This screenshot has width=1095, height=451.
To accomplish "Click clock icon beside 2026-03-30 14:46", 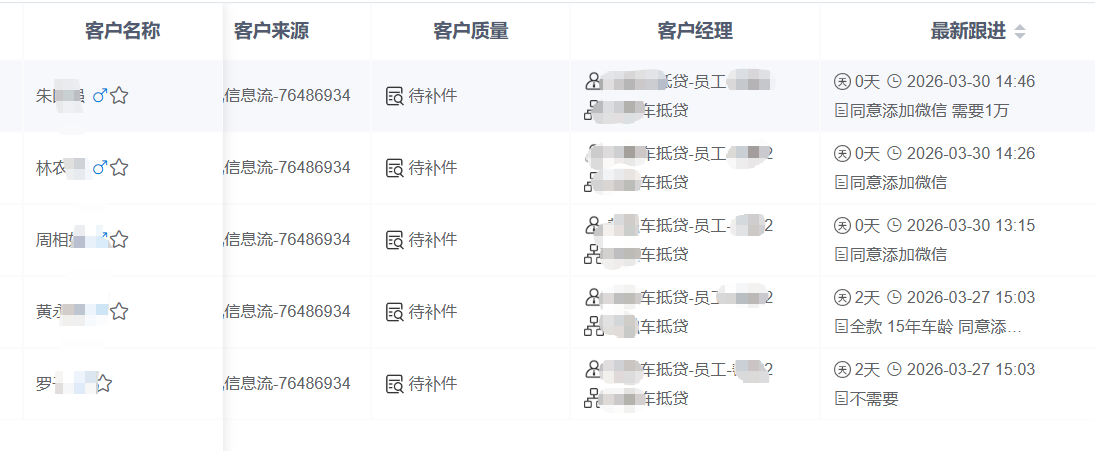I will (895, 82).
